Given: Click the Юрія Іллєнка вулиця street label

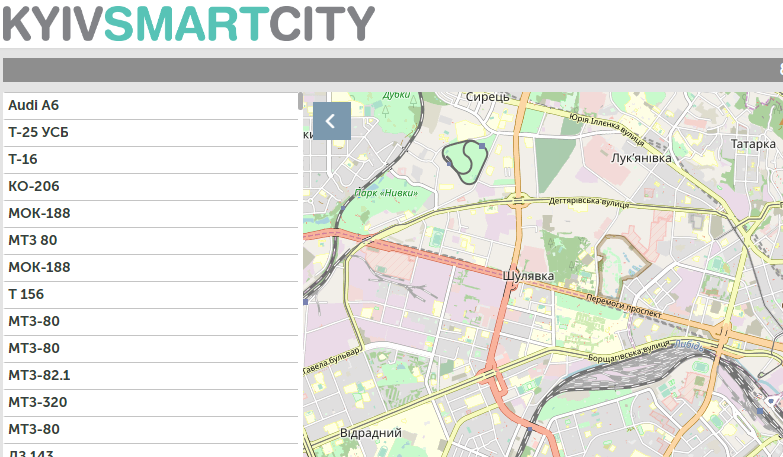Looking at the screenshot, I should point(607,129).
